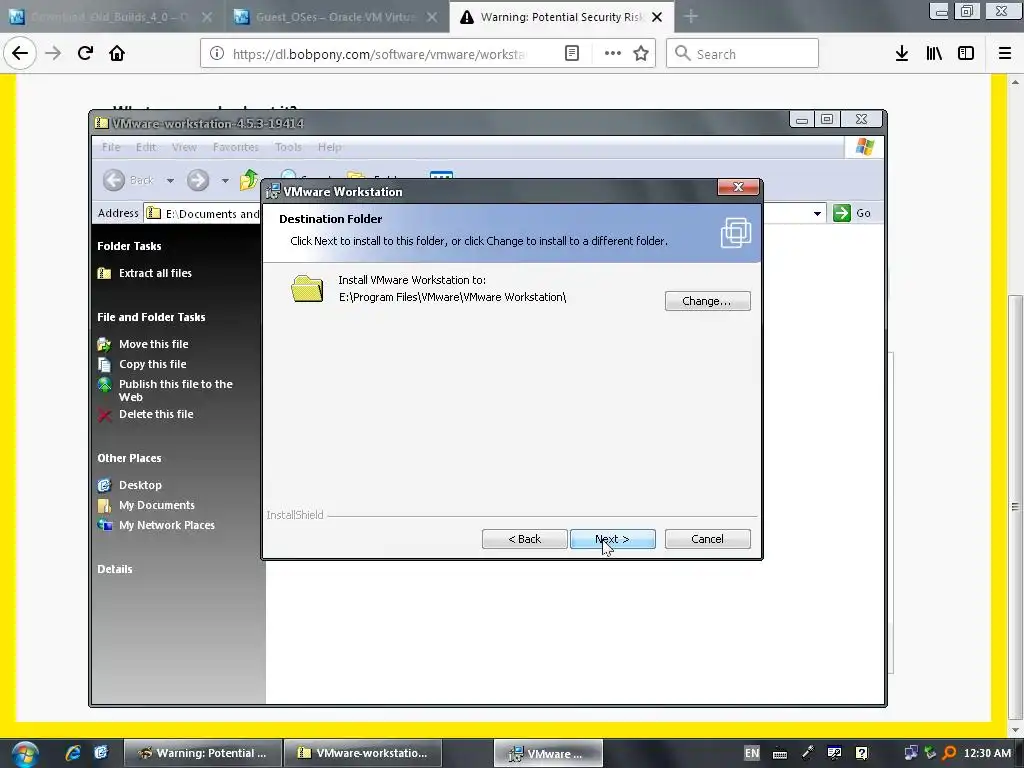Close the Warning: Potential Security Risk tab

[657, 17]
